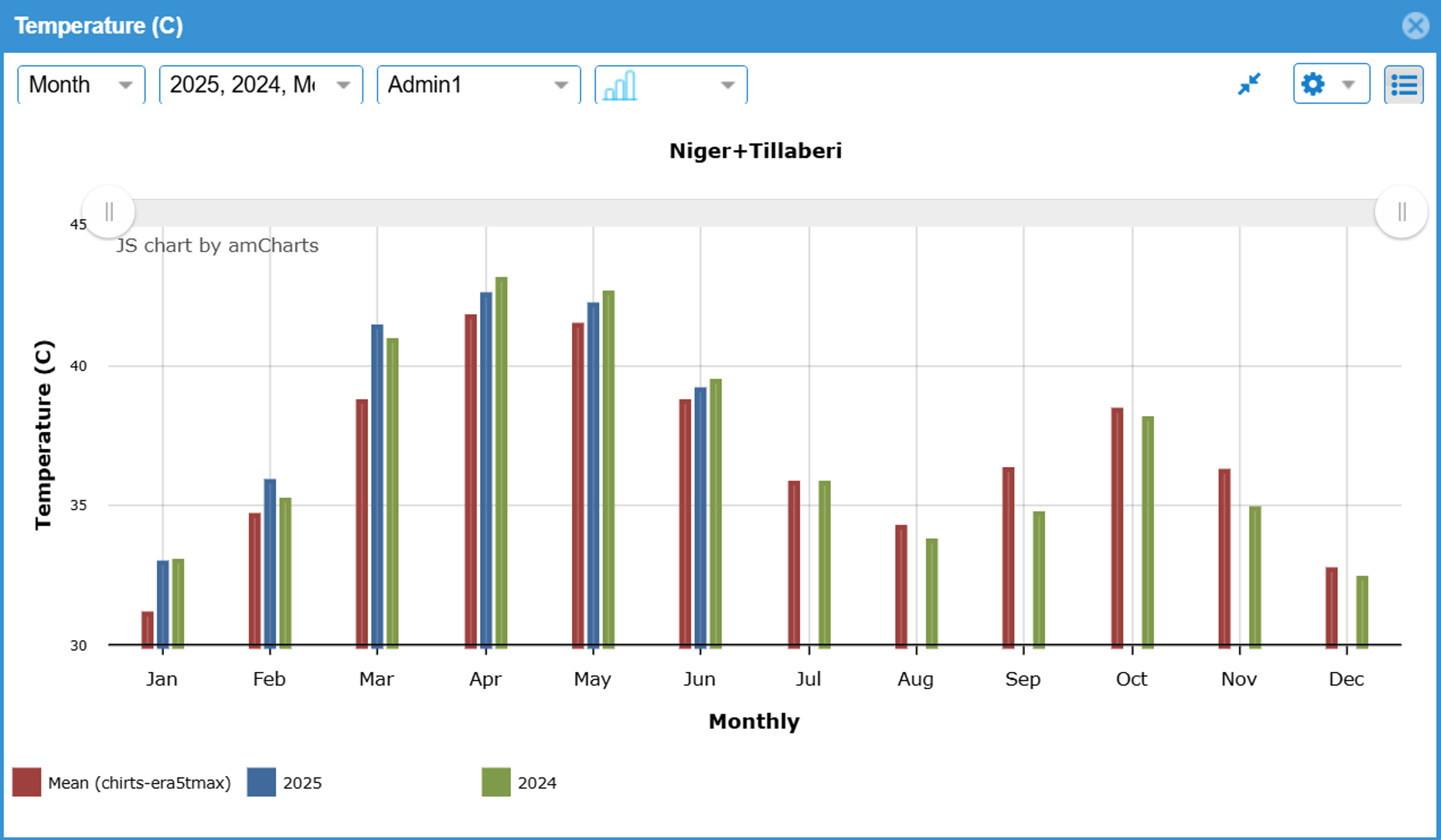
Task: Expand the years selection dropdown
Action: [x=259, y=84]
